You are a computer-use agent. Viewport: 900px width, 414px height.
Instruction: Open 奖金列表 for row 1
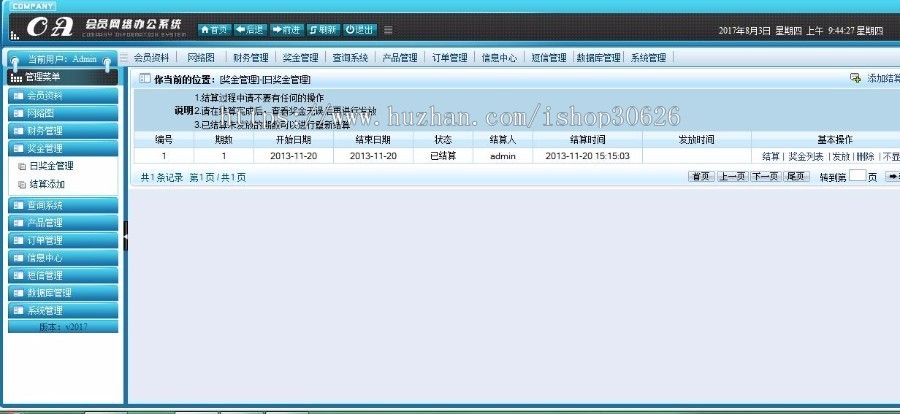pyautogui.click(x=806, y=156)
